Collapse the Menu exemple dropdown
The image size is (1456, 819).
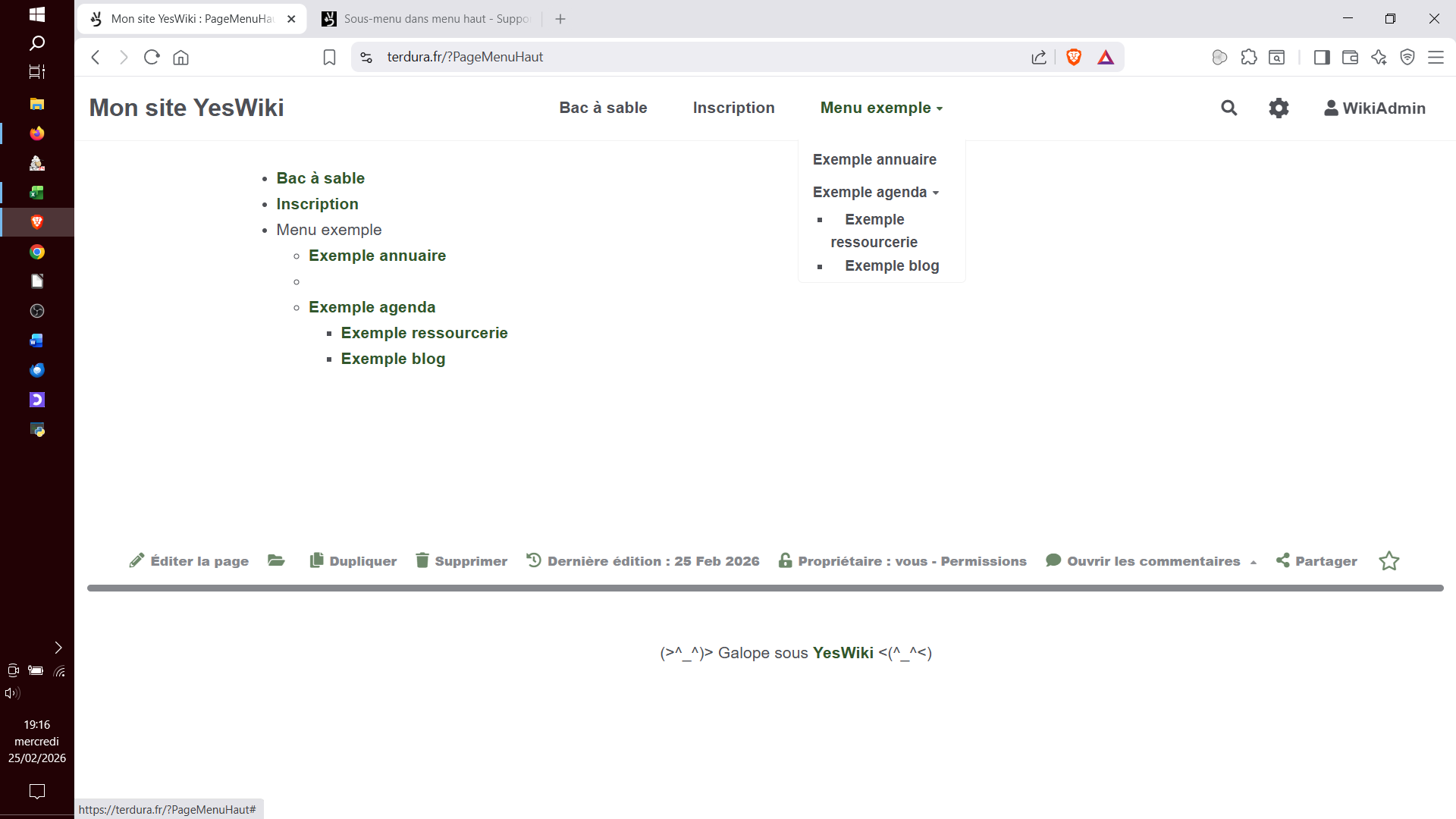881,108
